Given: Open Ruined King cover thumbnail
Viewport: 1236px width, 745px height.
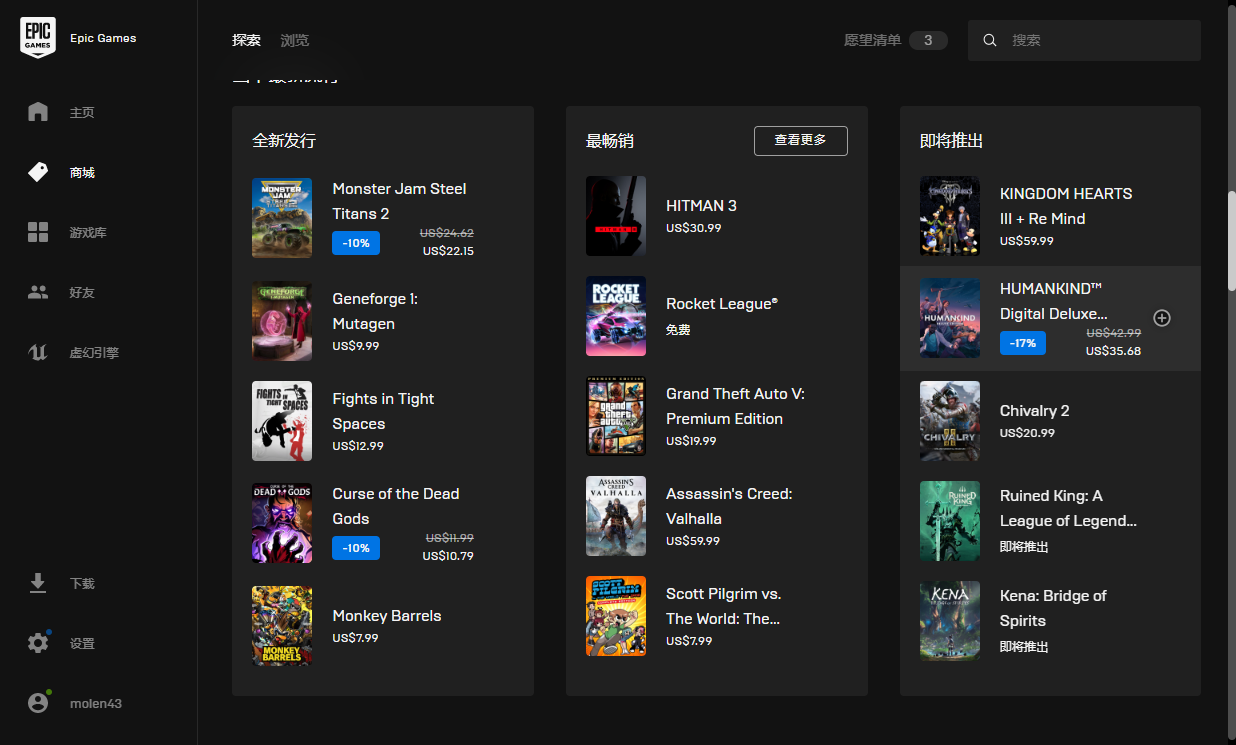Looking at the screenshot, I should (x=950, y=521).
